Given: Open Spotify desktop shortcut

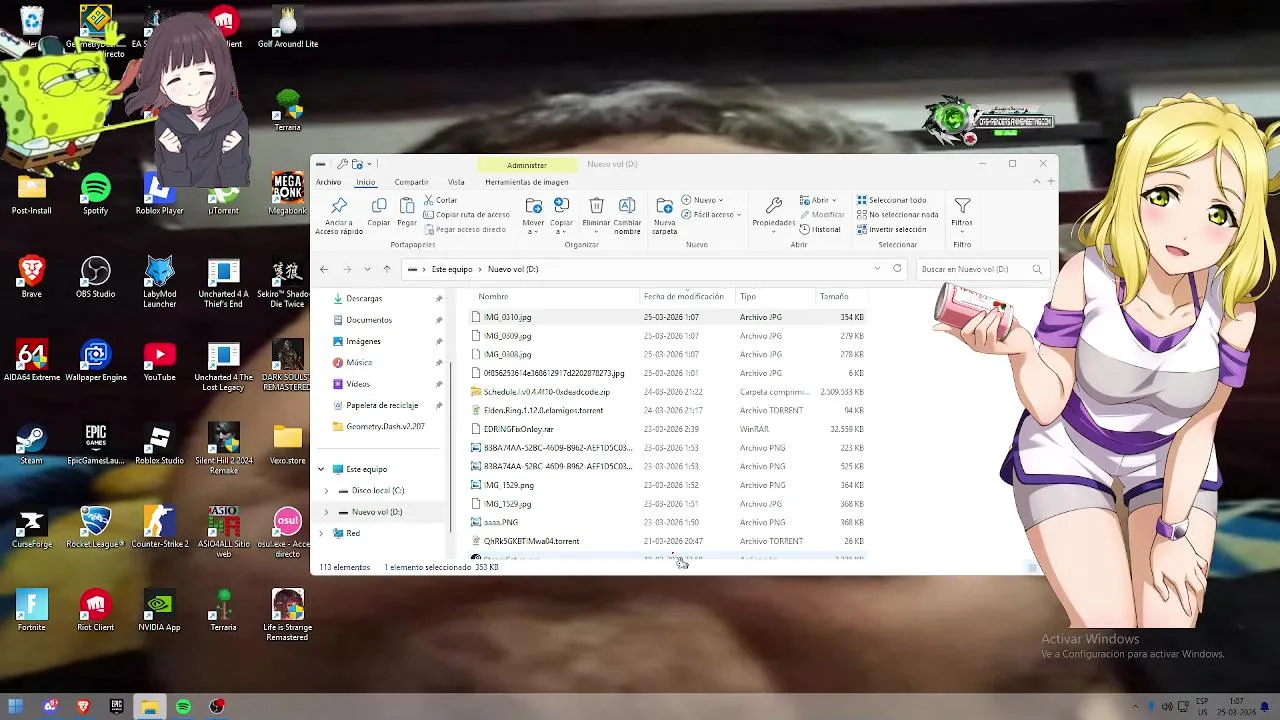Looking at the screenshot, I should [x=96, y=194].
